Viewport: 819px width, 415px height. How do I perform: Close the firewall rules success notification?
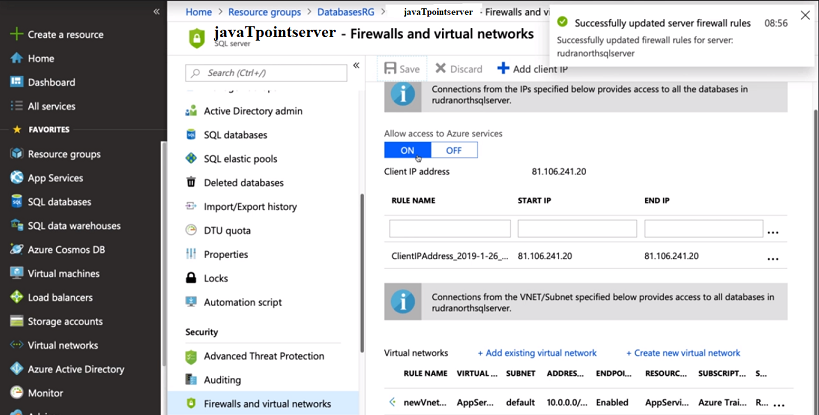[x=805, y=16]
